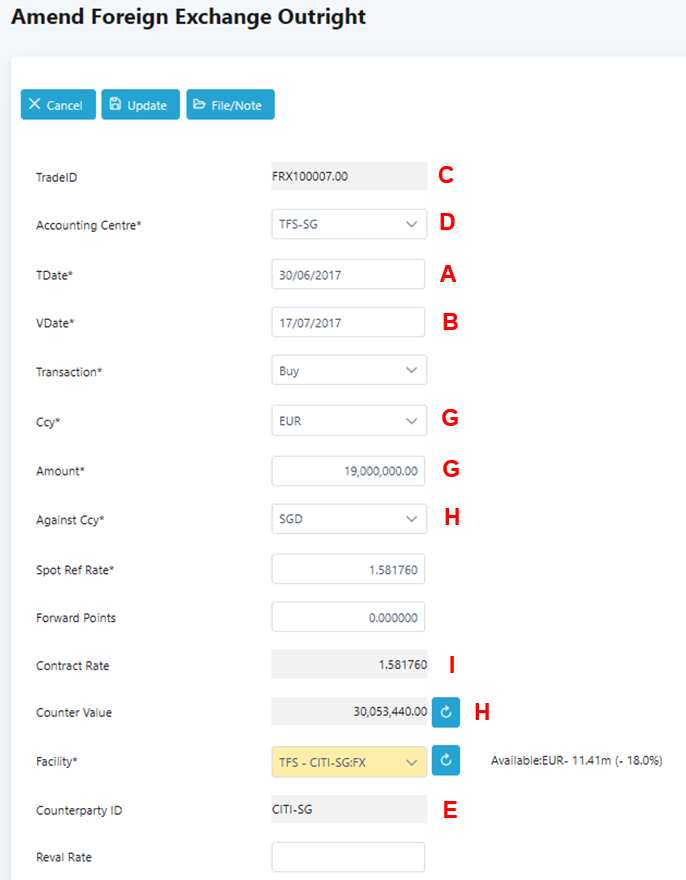Screen dimensions: 686x880
Task: Open the Accounting Centre dropdown
Action: point(349,225)
